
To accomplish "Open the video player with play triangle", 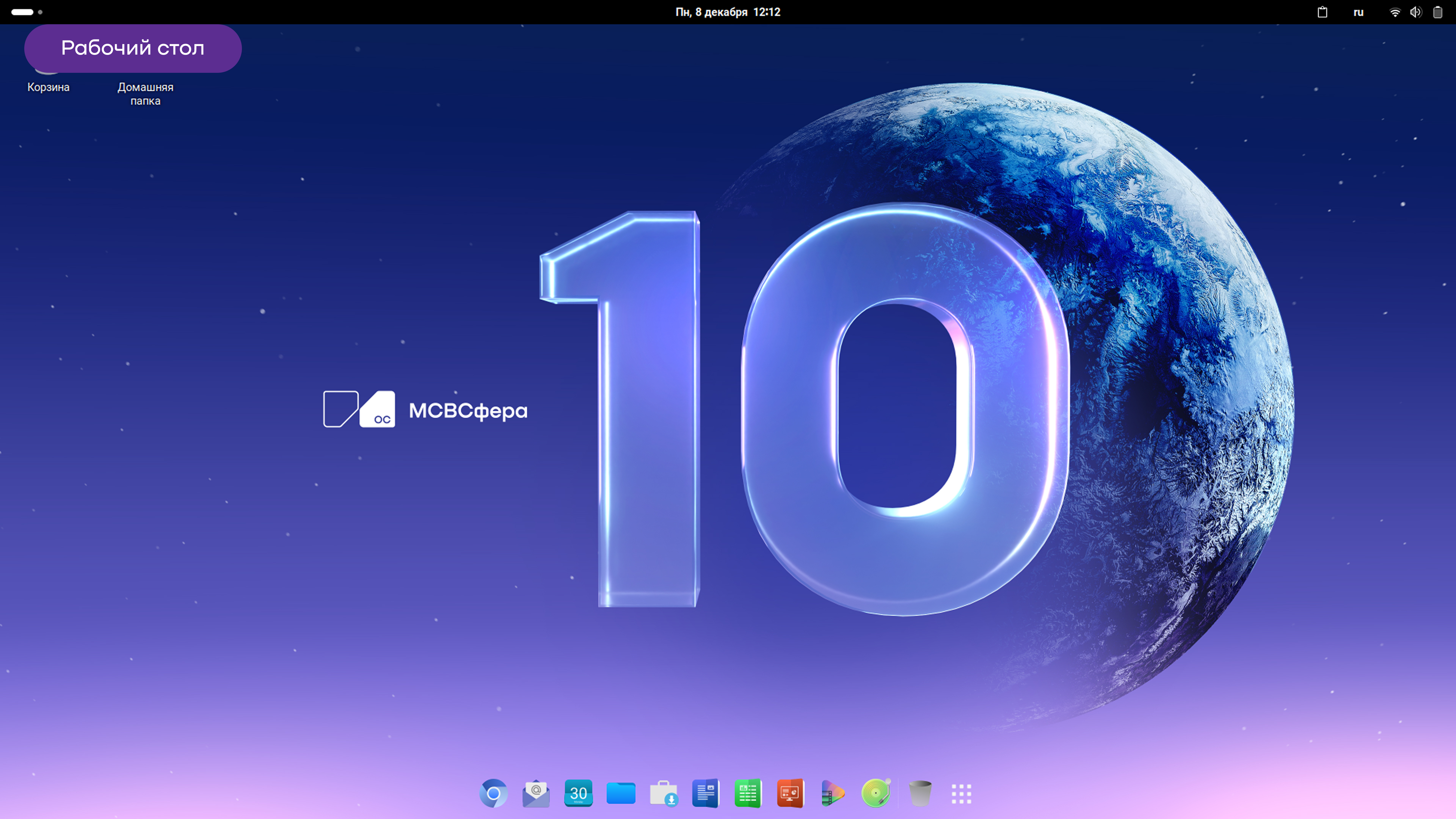I will pos(833,793).
